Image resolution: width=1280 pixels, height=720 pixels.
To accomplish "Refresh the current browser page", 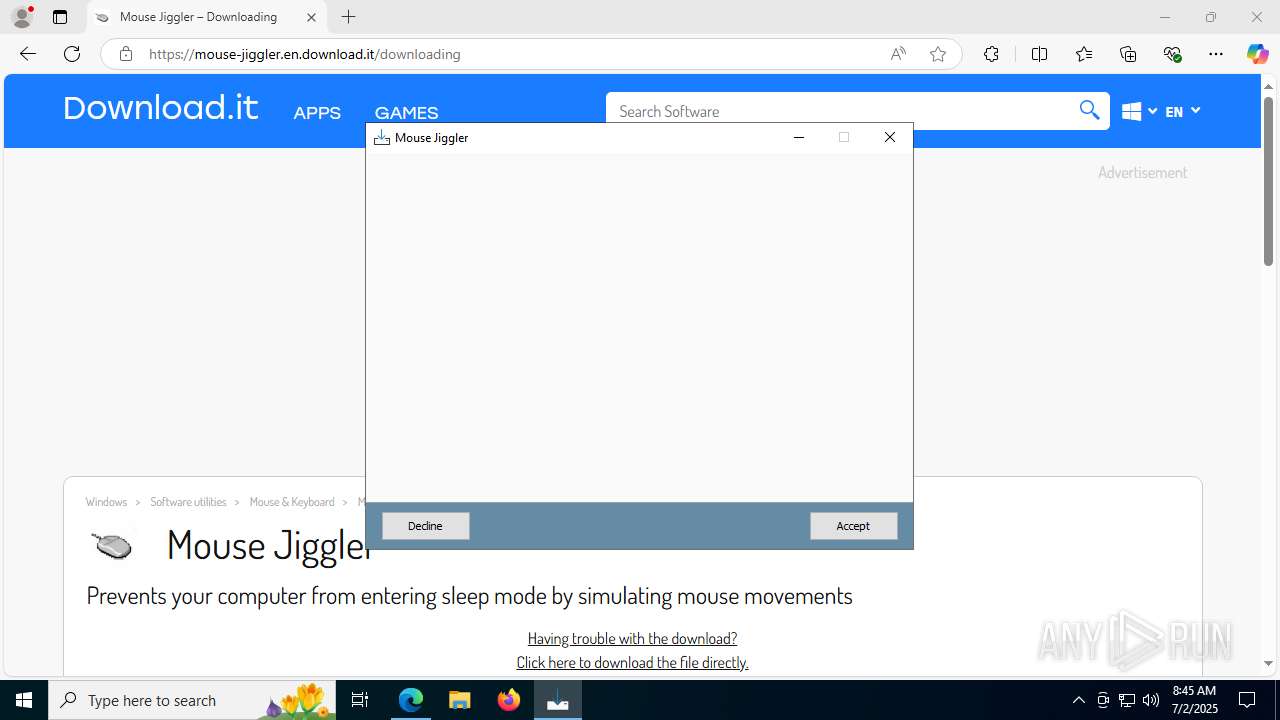I will pos(72,54).
